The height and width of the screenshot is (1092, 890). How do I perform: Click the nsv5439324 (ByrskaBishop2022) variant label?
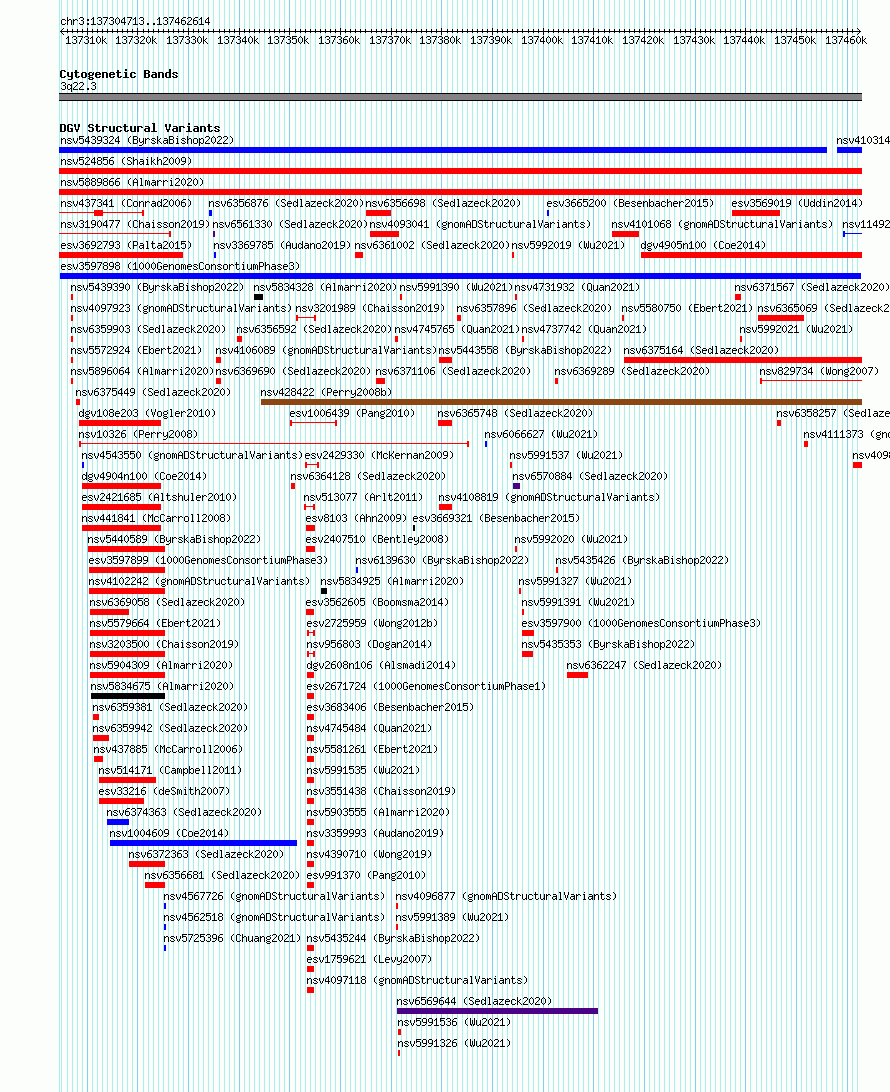point(147,140)
